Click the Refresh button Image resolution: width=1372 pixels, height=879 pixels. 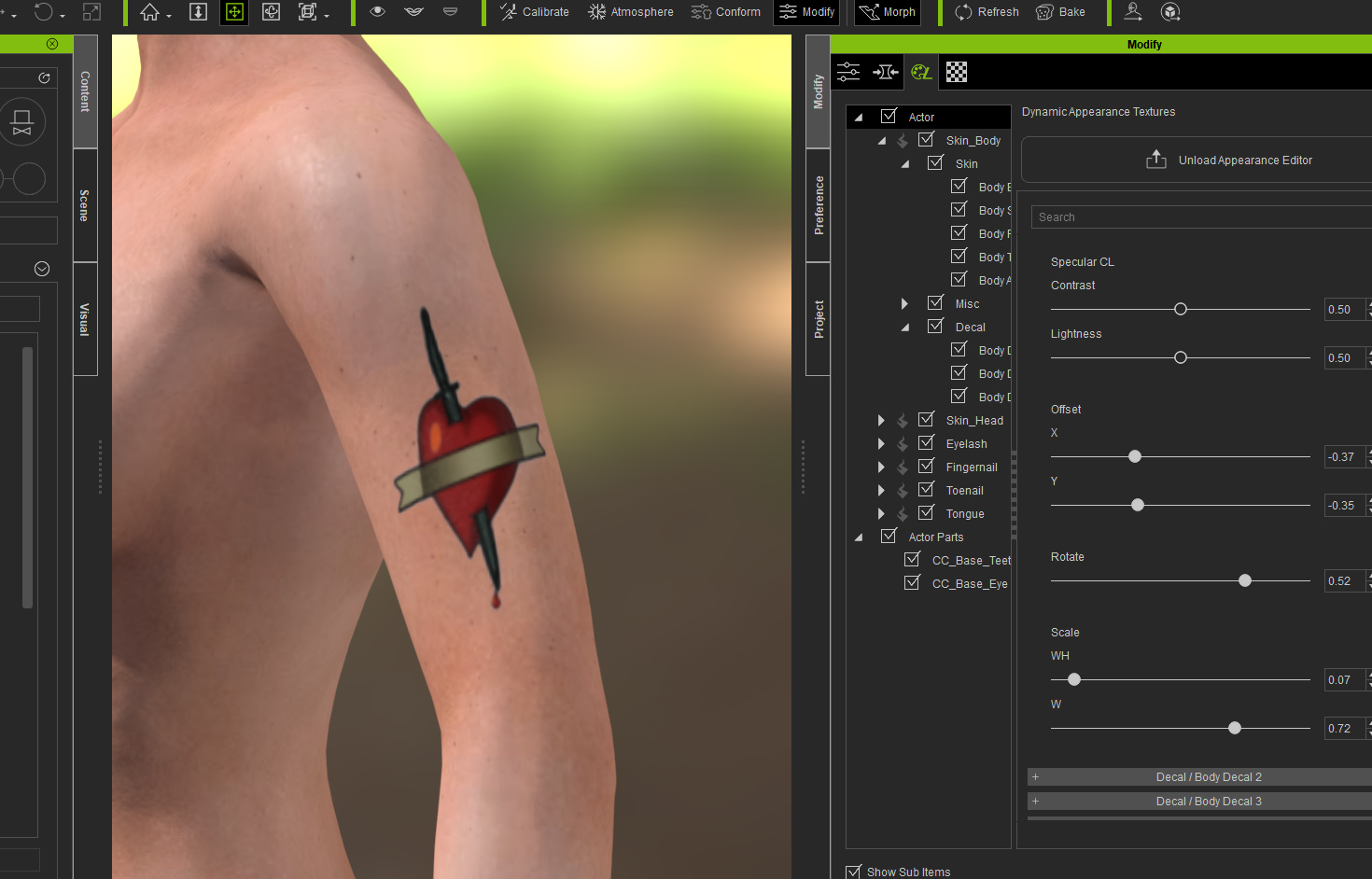pos(987,12)
